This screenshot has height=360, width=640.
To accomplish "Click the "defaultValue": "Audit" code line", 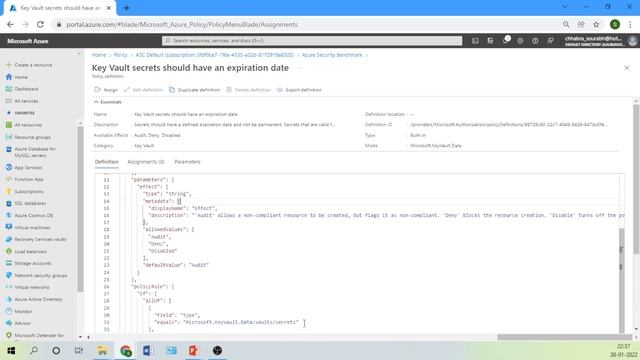I will [x=176, y=265].
